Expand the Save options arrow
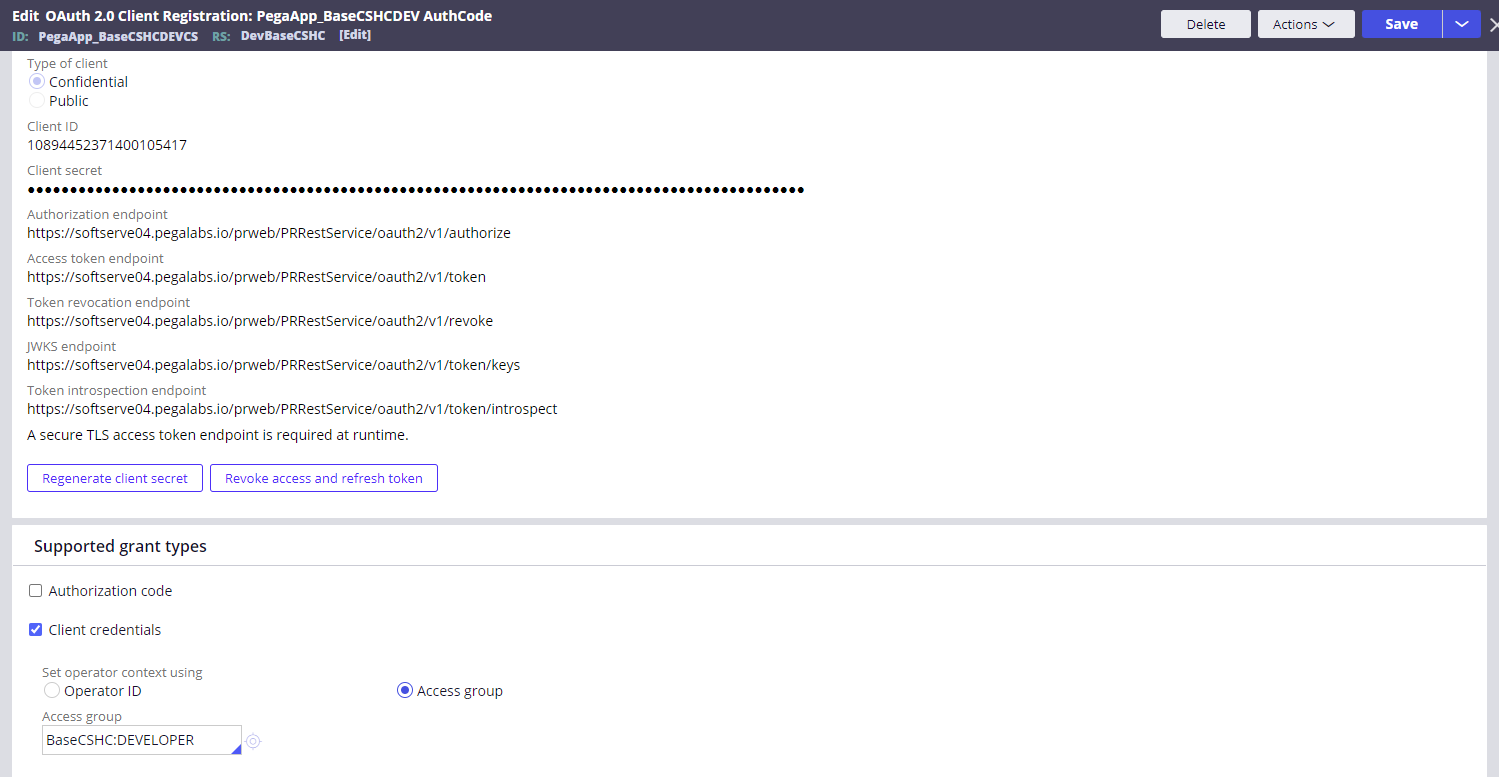 click(1461, 24)
